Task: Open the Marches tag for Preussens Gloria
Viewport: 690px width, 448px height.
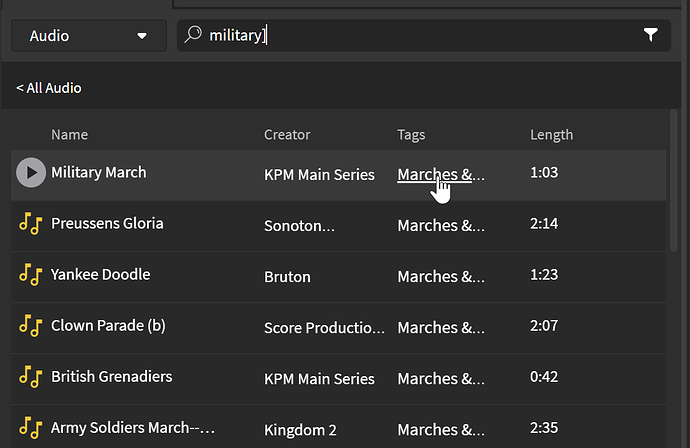Action: pos(441,226)
